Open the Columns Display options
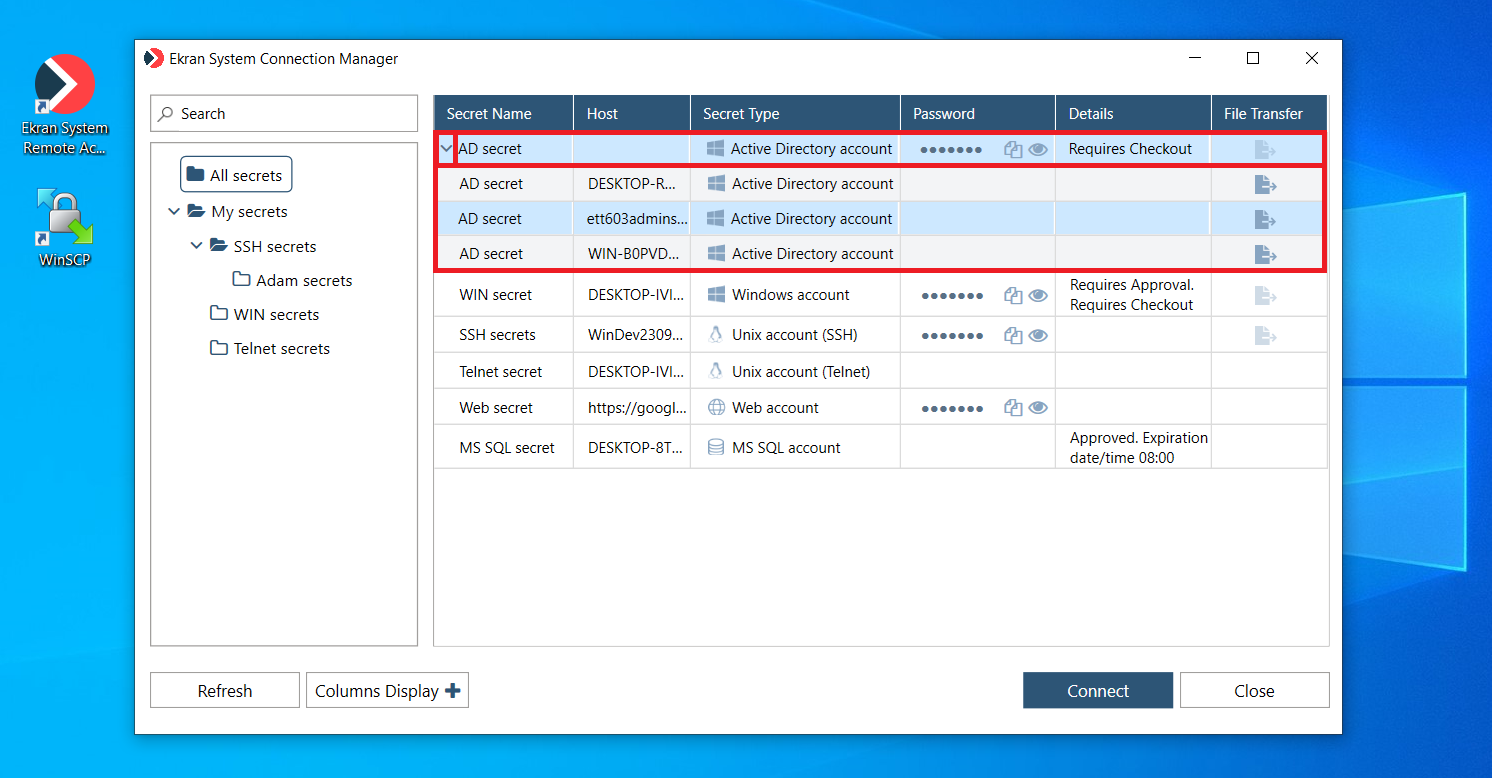 point(387,691)
